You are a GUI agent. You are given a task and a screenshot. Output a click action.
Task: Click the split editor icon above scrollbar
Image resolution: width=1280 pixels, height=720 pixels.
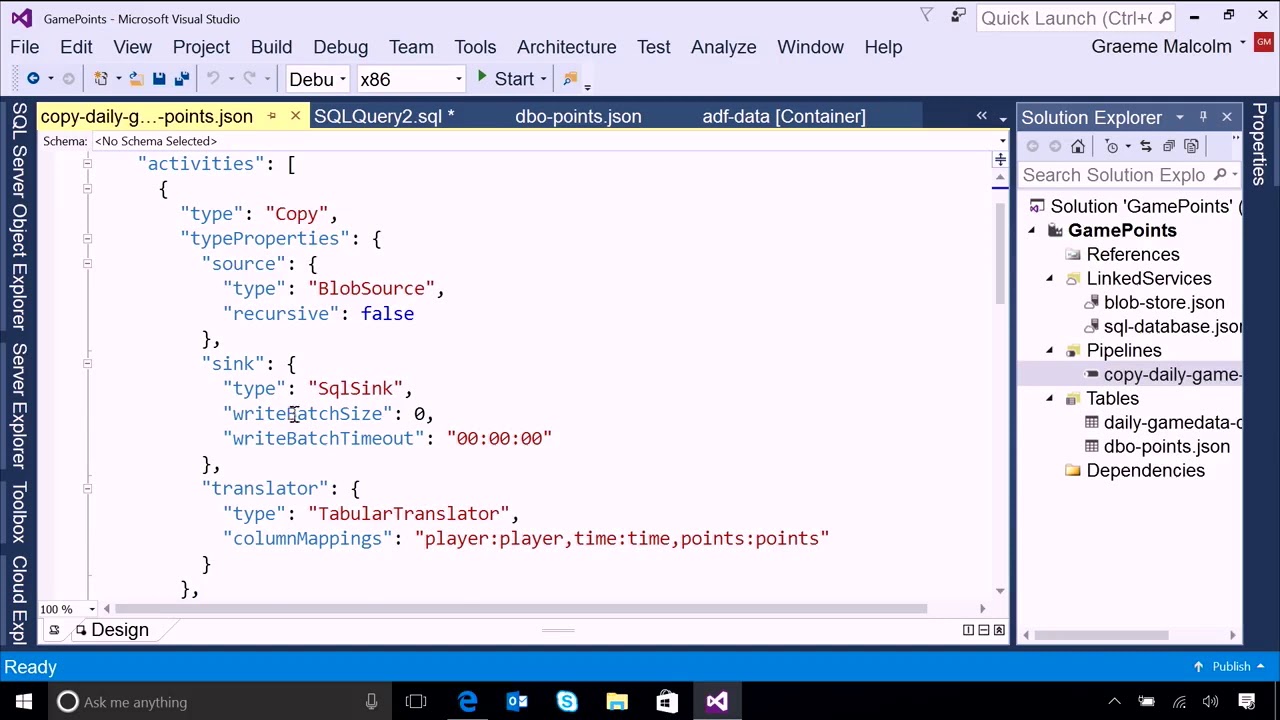[x=1000, y=159]
